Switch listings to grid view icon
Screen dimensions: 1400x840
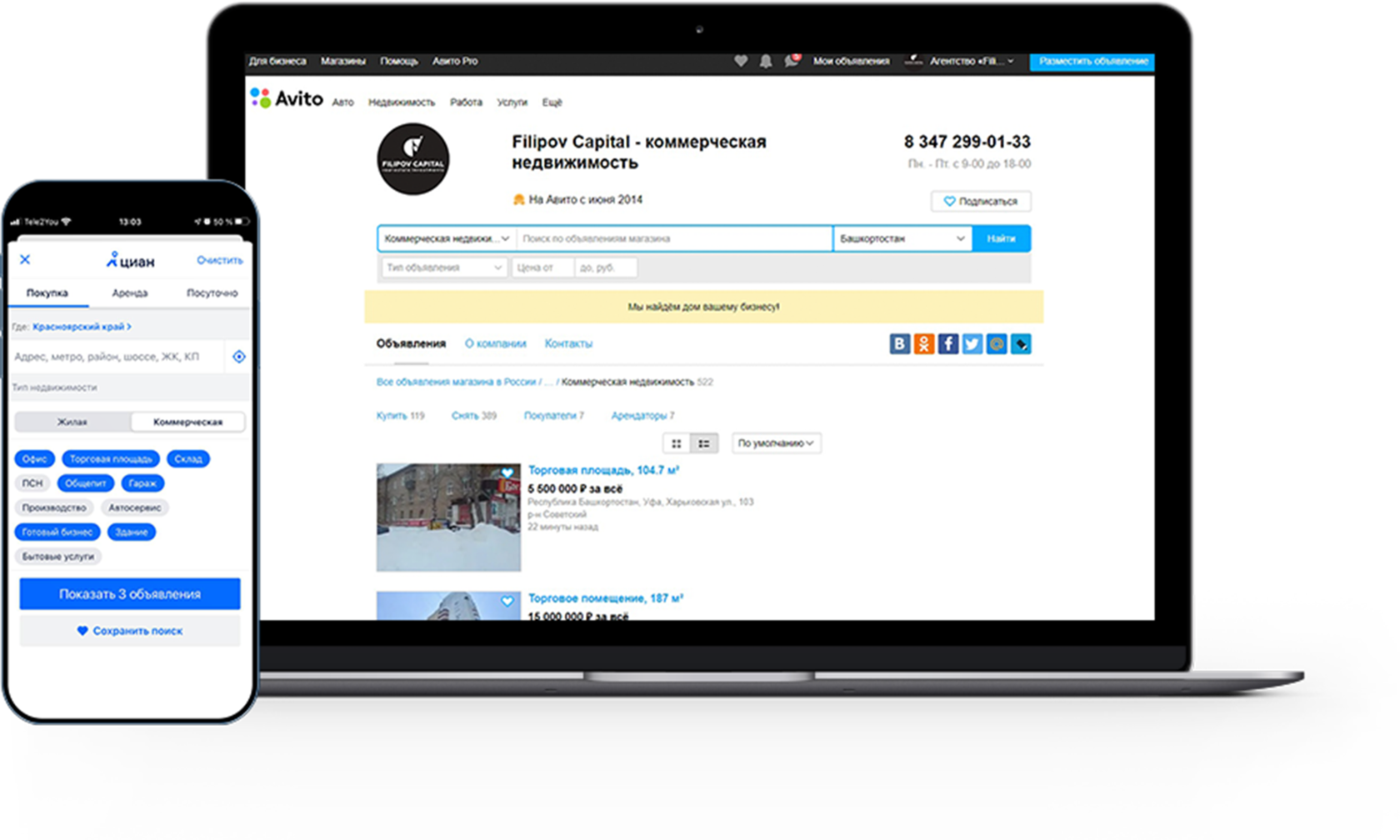pos(677,443)
